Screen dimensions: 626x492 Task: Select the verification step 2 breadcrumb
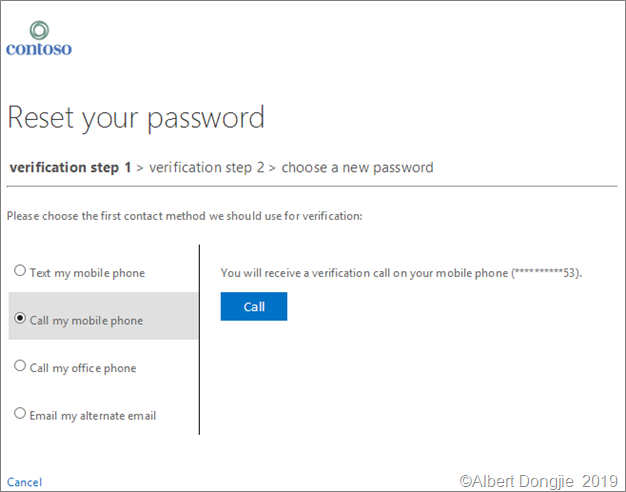coord(206,167)
